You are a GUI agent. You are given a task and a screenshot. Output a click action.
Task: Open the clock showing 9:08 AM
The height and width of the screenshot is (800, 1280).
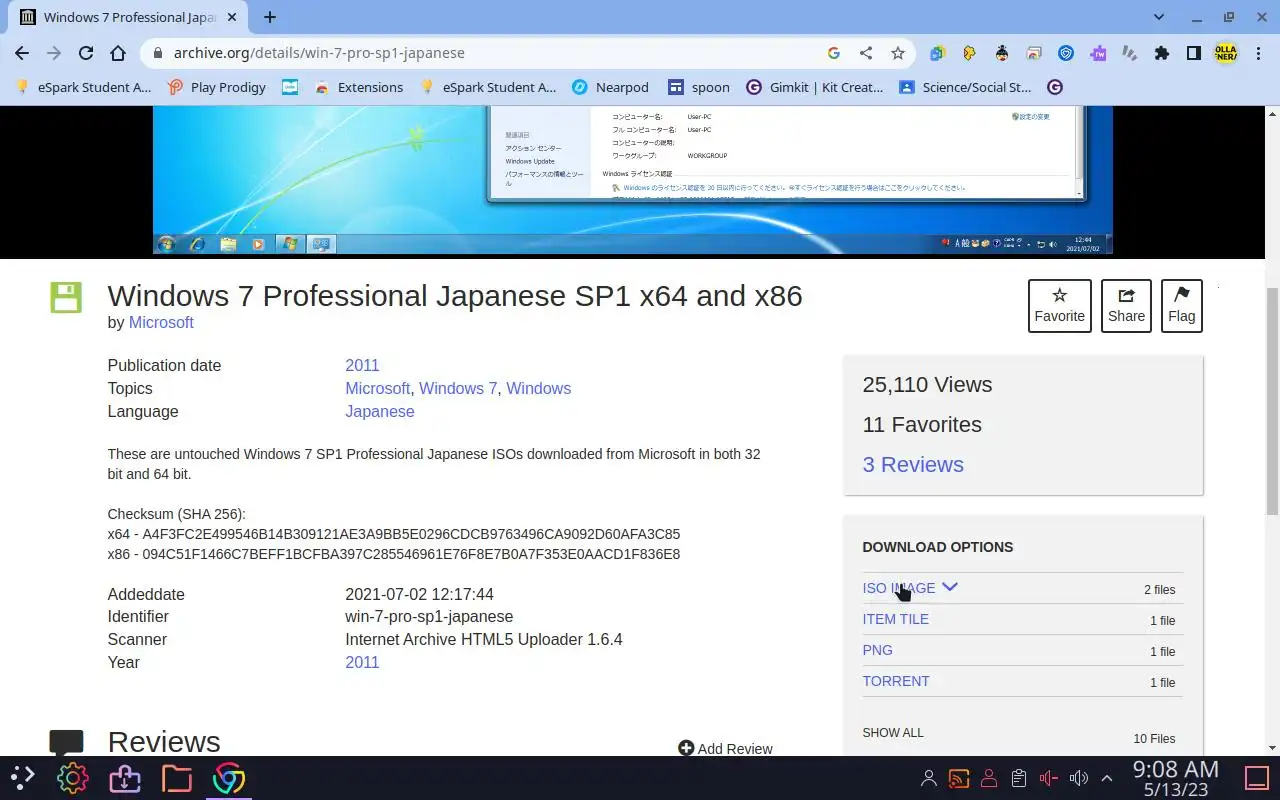click(x=1176, y=778)
